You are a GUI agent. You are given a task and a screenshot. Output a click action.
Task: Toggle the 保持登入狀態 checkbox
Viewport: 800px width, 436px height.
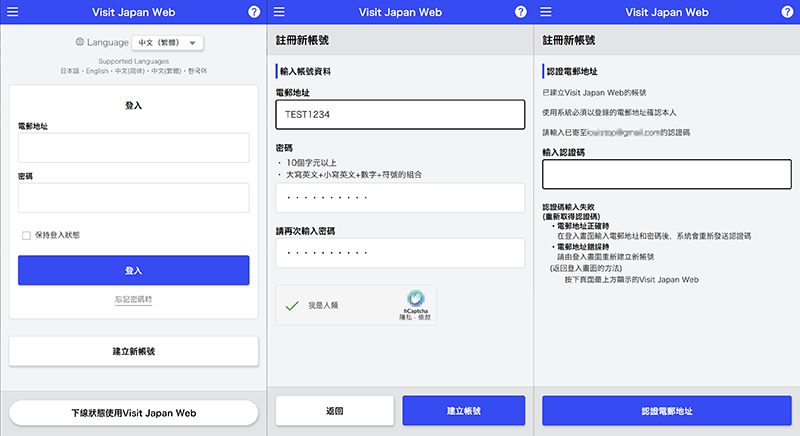click(x=26, y=235)
